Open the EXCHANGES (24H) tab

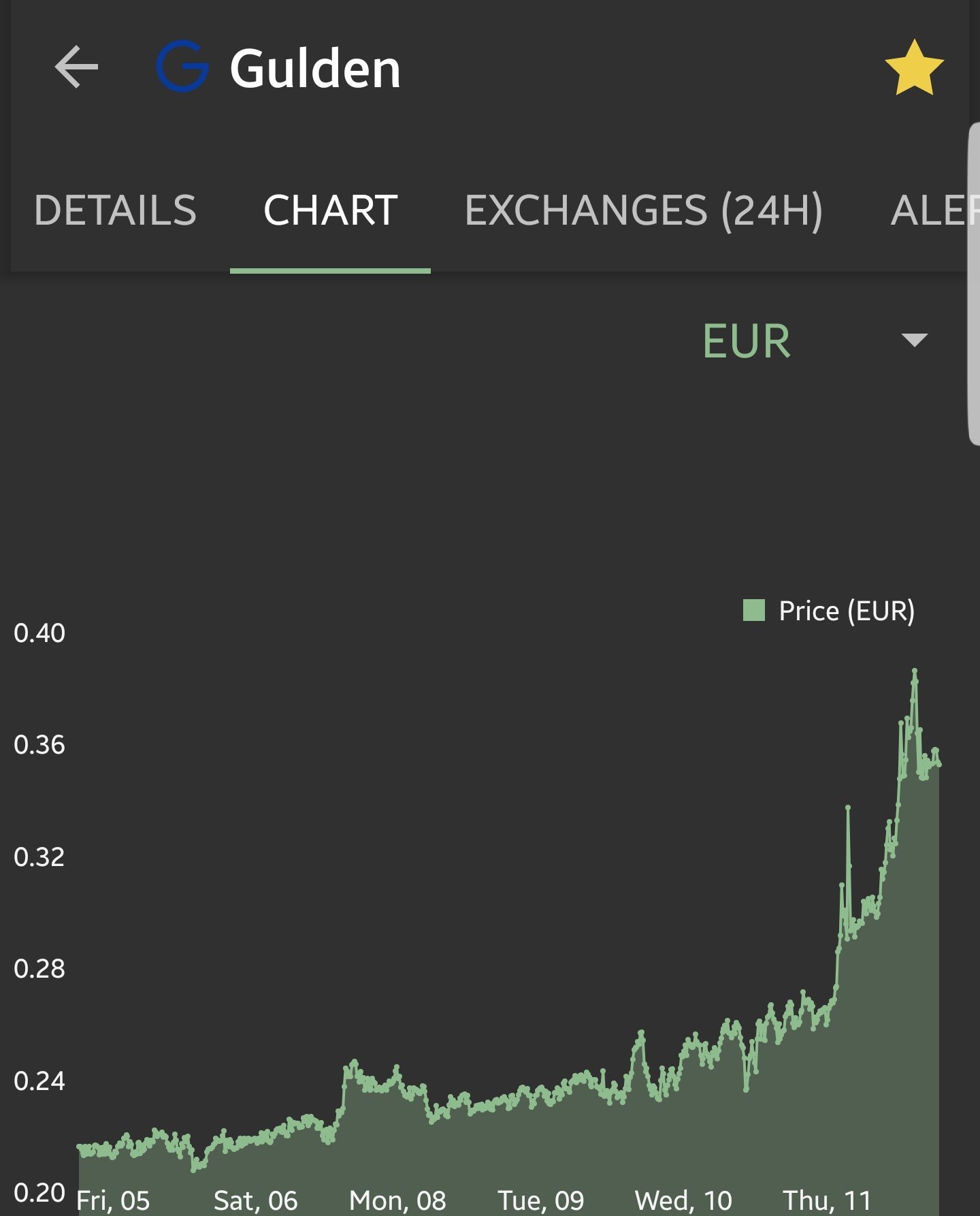coord(644,210)
